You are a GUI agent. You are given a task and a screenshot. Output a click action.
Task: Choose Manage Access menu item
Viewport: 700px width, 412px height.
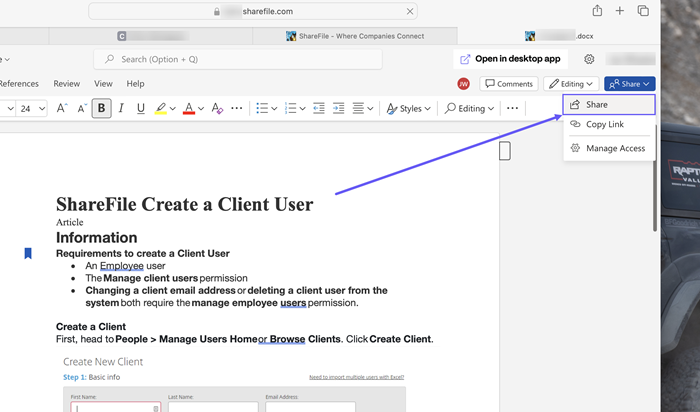609,148
